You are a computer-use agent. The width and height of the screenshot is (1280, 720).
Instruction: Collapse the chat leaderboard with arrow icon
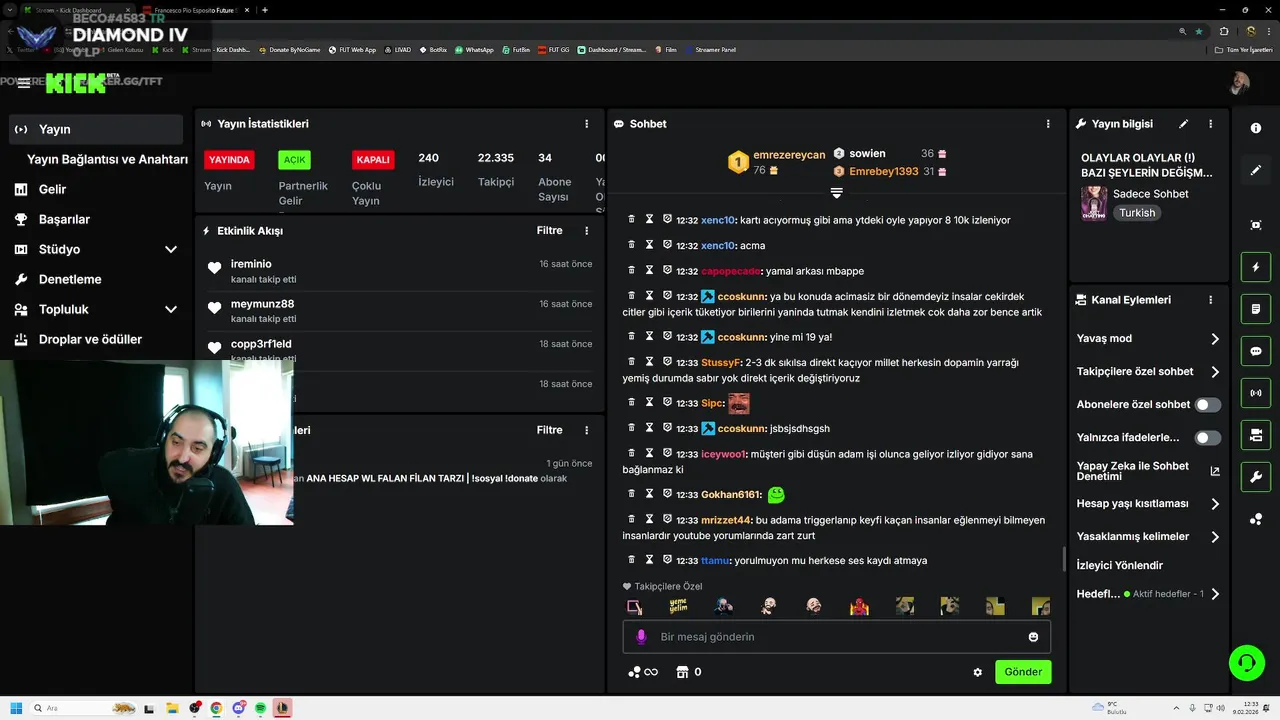click(x=837, y=192)
